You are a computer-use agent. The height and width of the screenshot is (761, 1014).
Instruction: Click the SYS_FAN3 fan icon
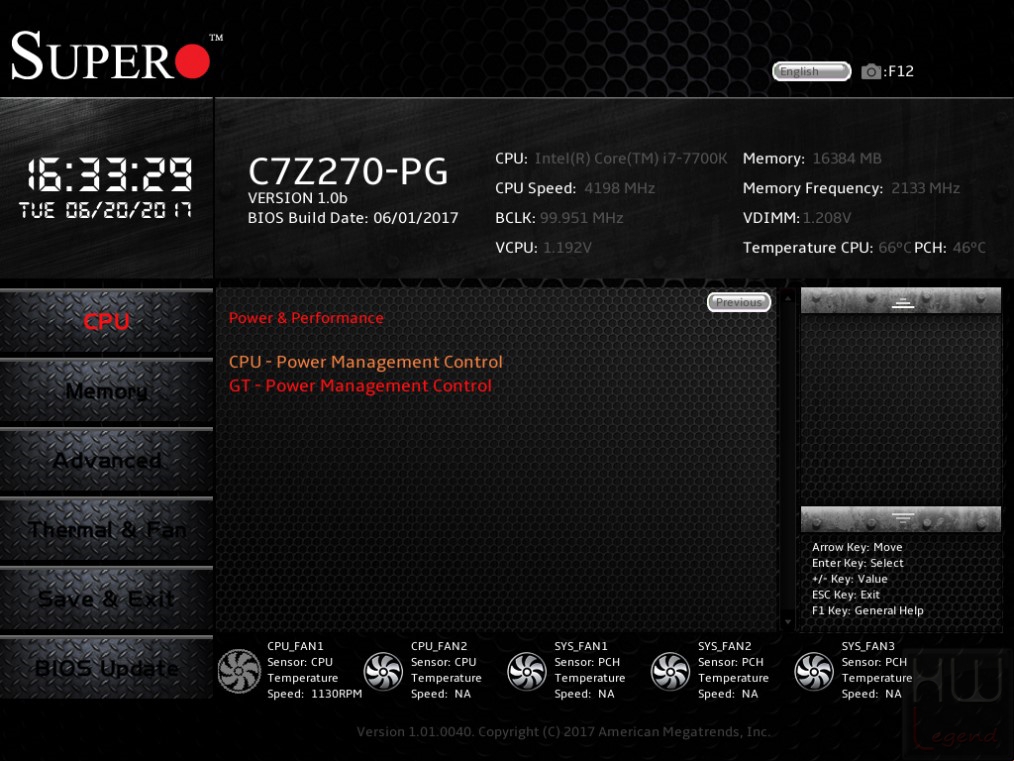[x=814, y=670]
